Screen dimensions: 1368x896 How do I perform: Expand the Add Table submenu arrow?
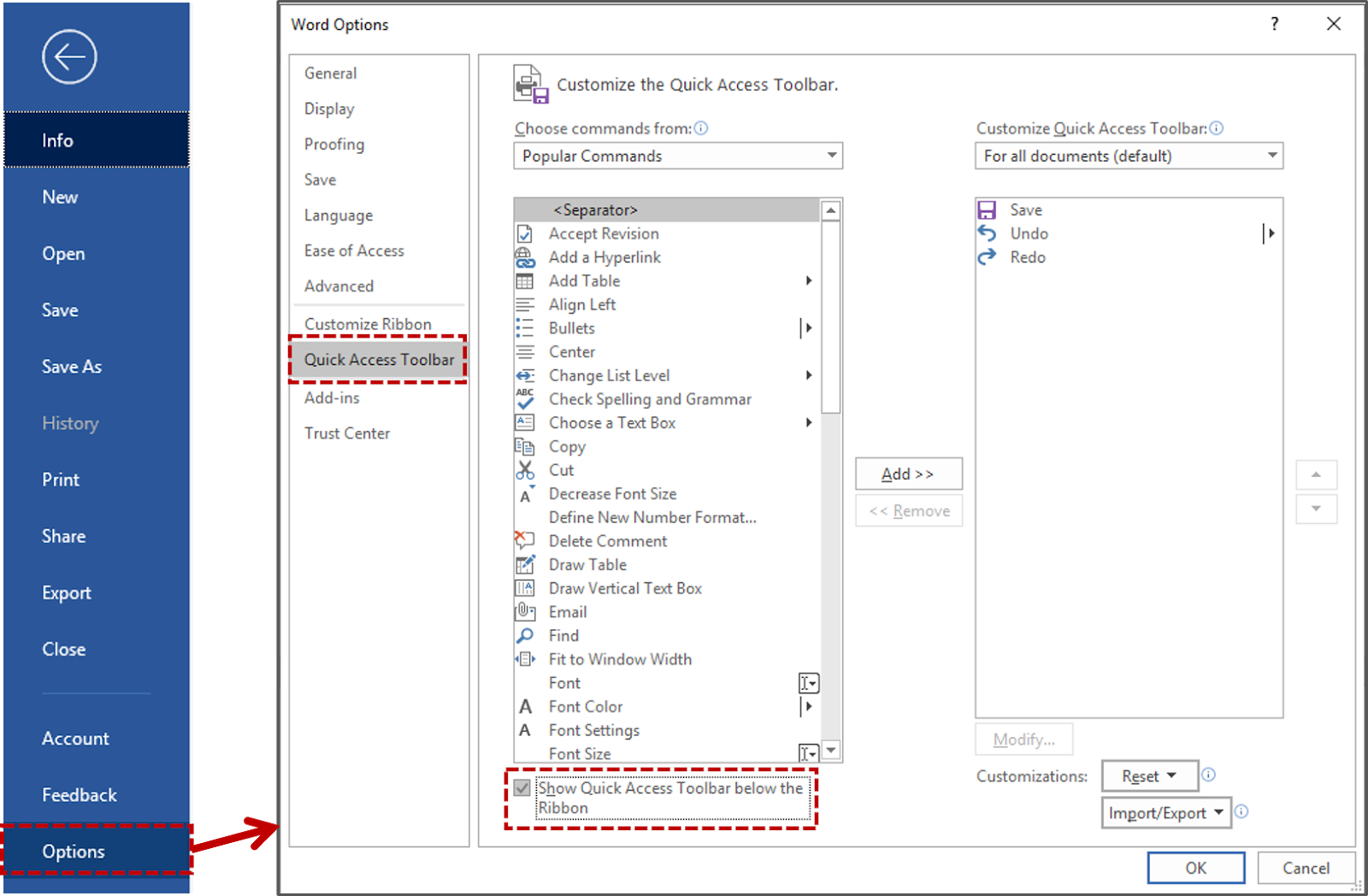click(x=808, y=280)
